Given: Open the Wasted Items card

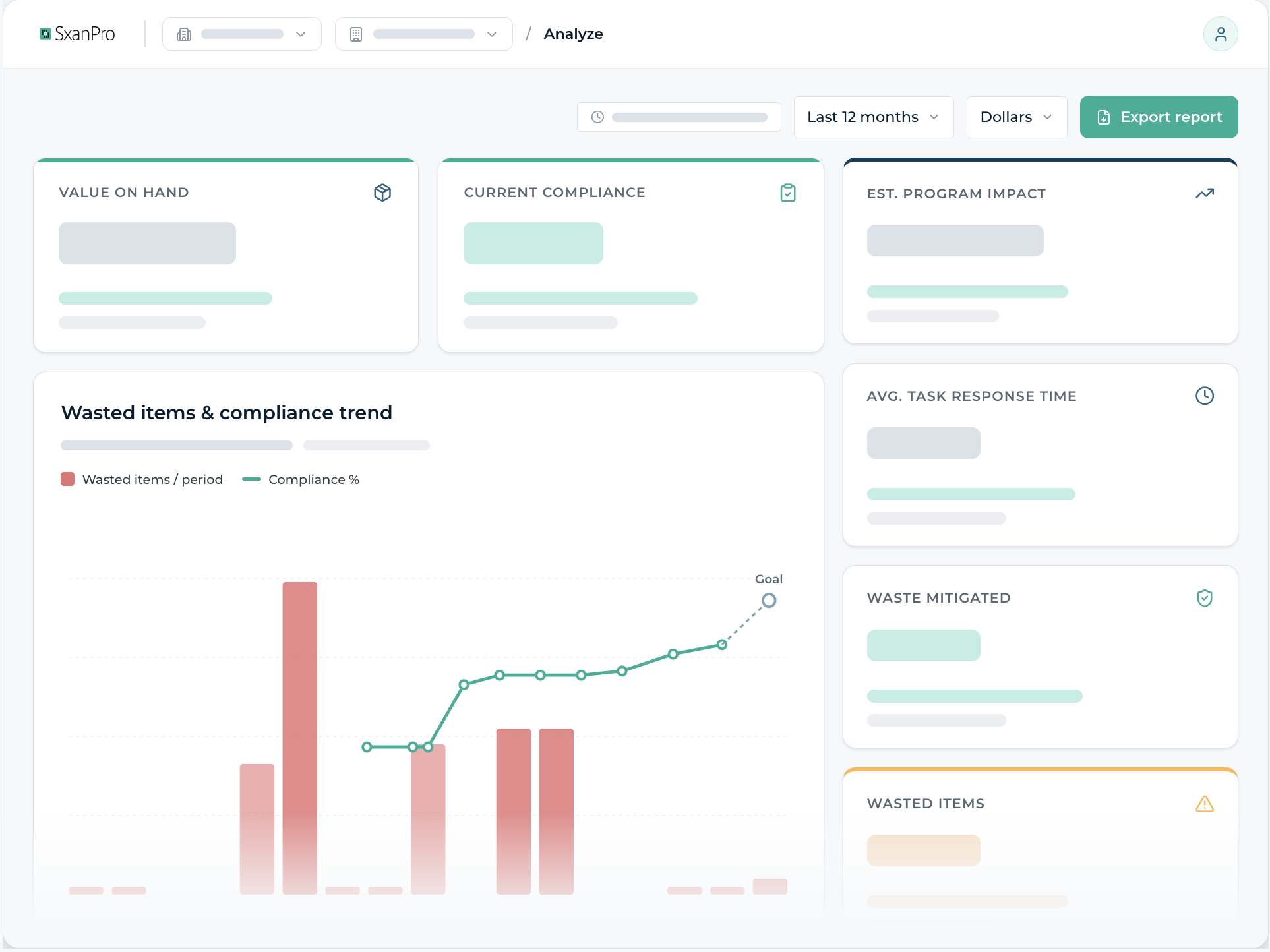Looking at the screenshot, I should click(1041, 847).
